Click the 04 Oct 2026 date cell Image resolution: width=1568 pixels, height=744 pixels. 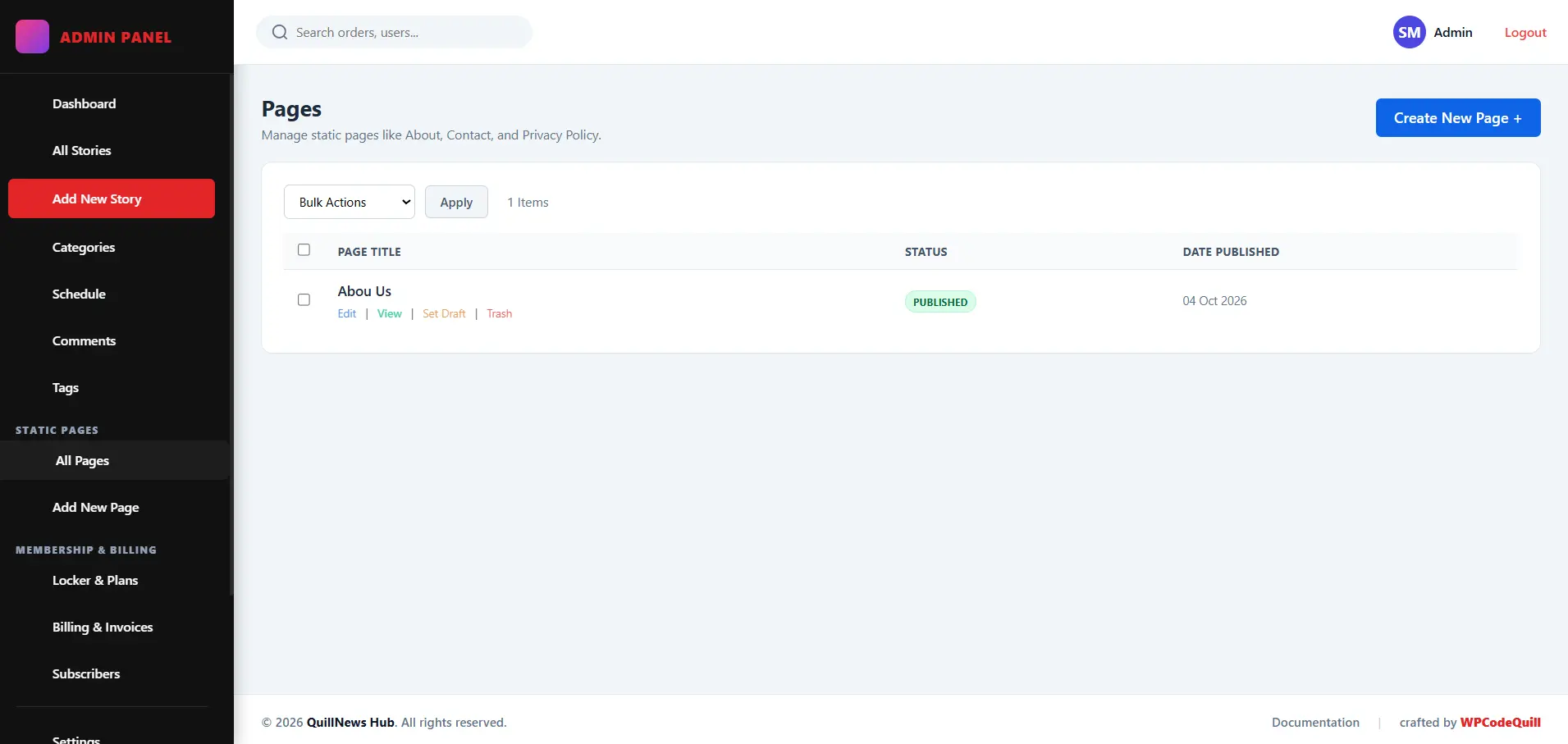point(1214,301)
